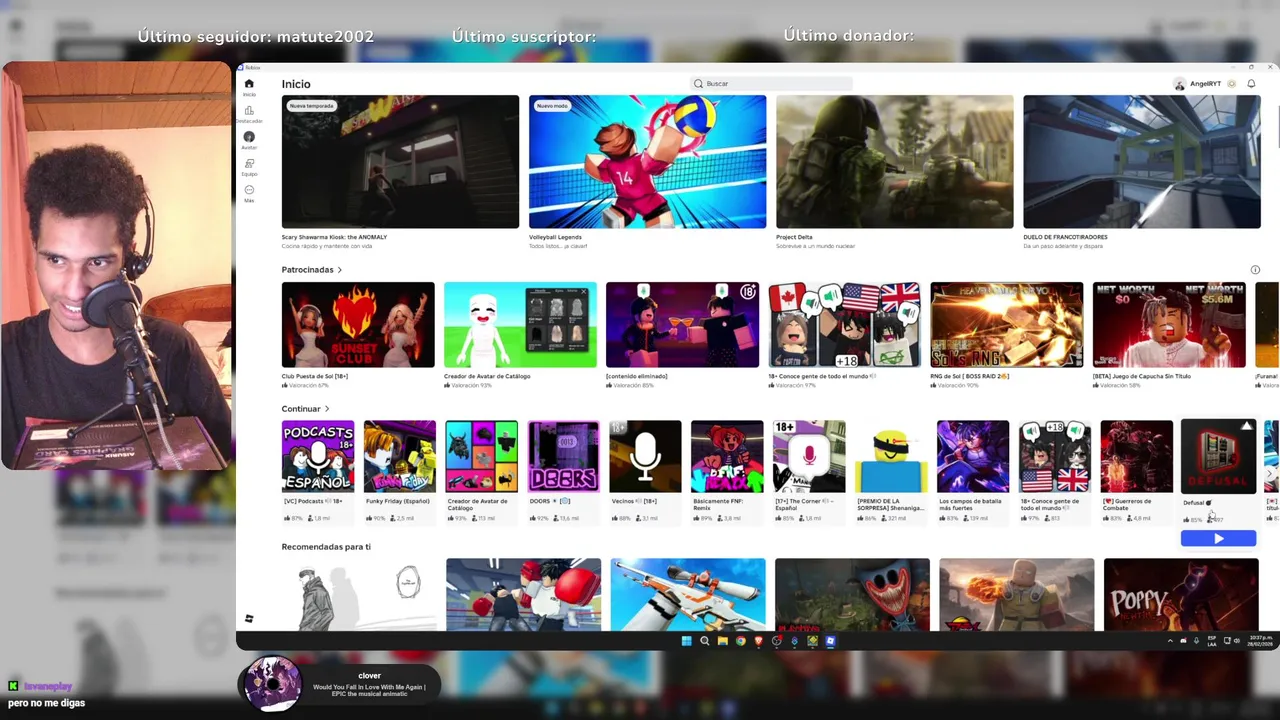Image resolution: width=1280 pixels, height=720 pixels.
Task: Open the Más three-dots sidebar icon
Action: point(249,192)
